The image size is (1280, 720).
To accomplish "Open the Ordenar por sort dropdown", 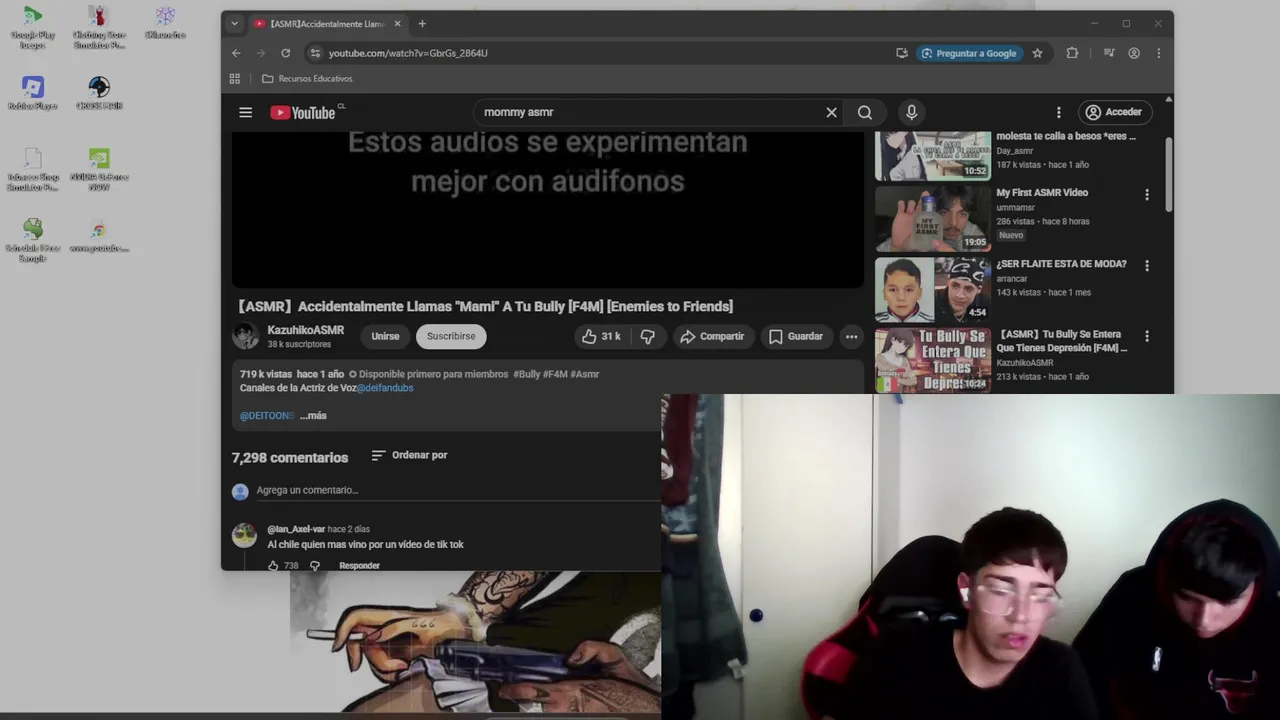I will (409, 455).
